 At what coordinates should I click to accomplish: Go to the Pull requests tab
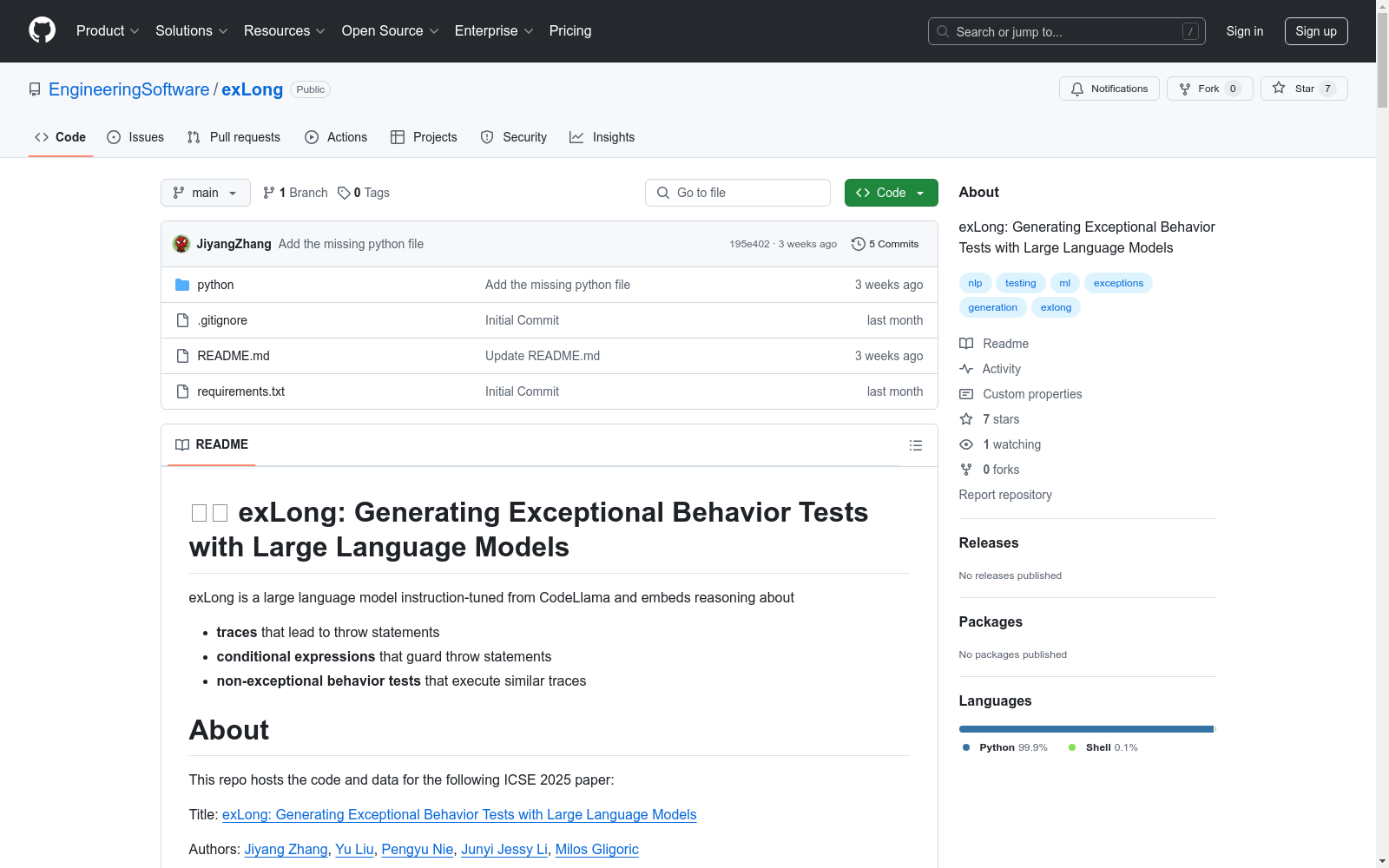(234, 137)
